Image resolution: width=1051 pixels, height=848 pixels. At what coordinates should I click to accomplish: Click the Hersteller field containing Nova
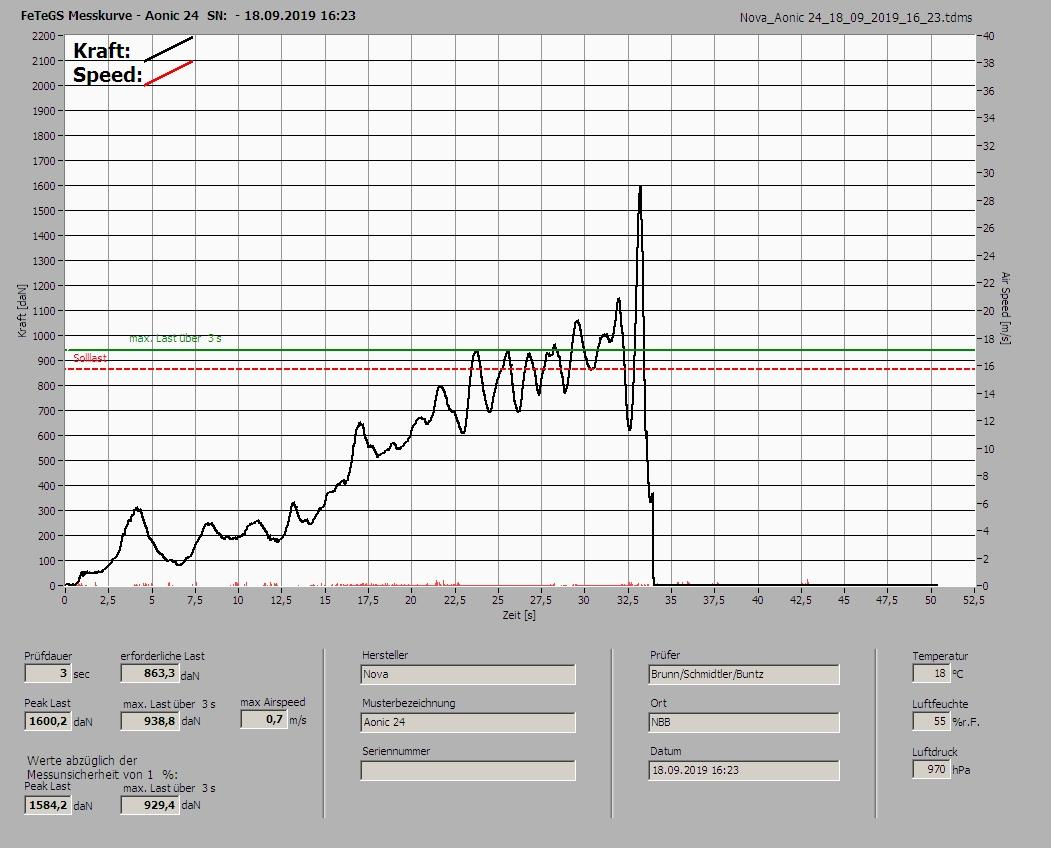tap(468, 674)
